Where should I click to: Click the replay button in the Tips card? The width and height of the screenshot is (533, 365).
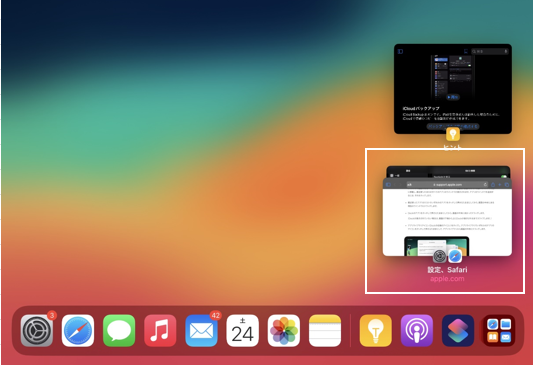point(453,97)
